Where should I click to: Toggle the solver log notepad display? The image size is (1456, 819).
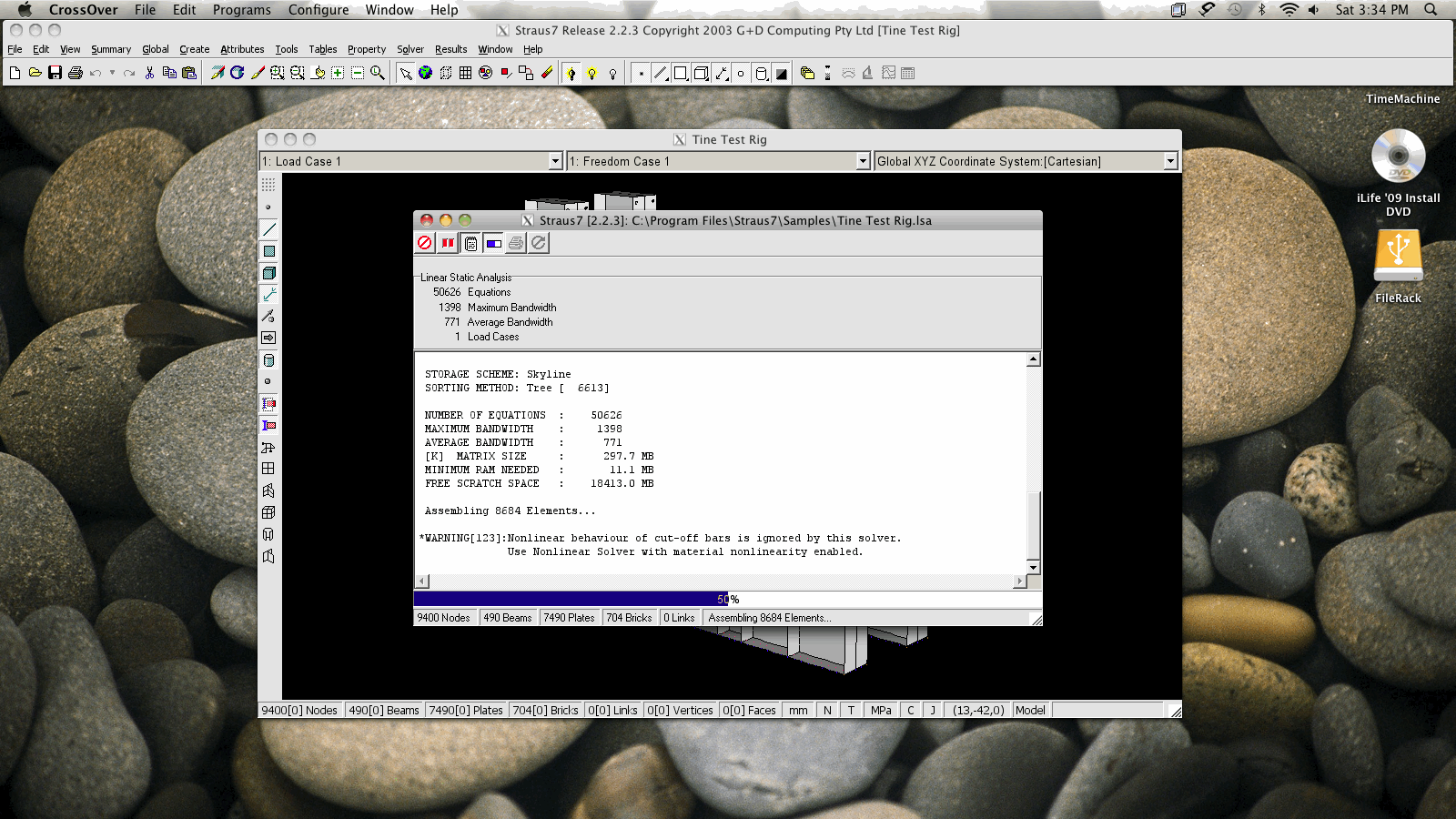(x=470, y=243)
